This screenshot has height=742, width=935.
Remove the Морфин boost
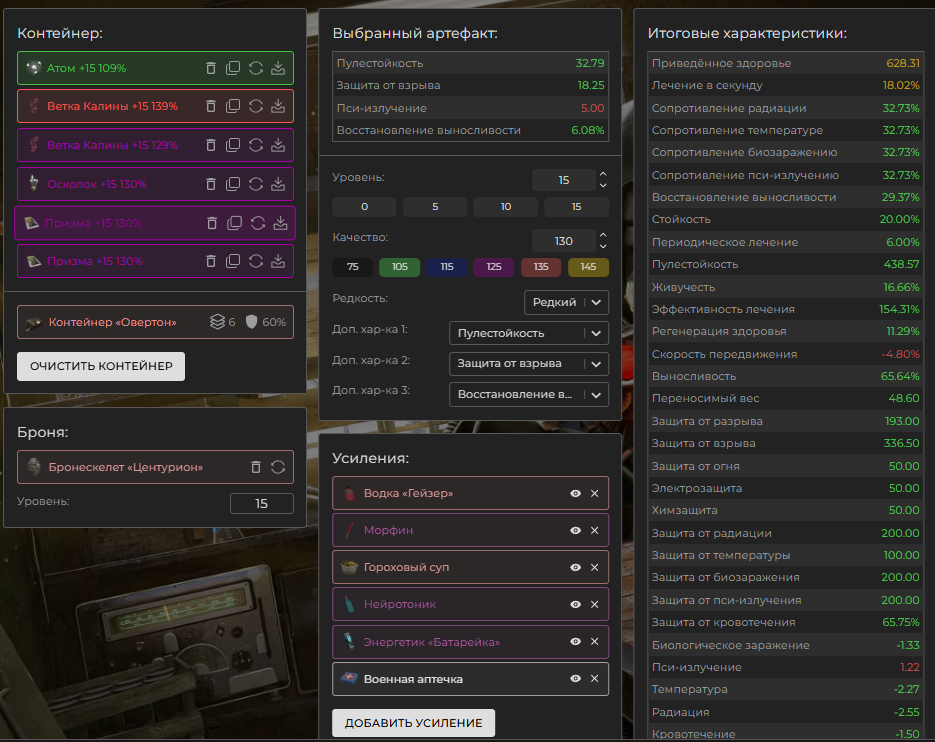pos(595,530)
